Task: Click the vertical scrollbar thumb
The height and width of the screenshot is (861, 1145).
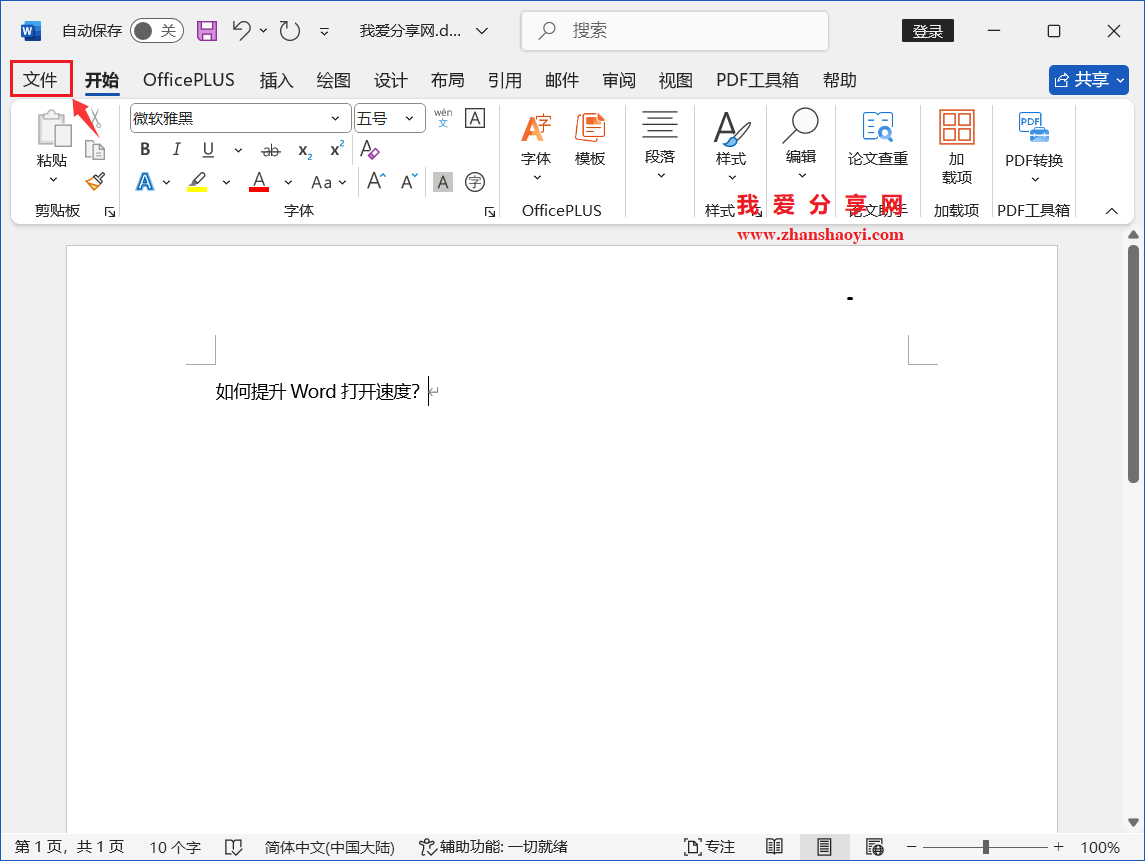Action: 1133,364
